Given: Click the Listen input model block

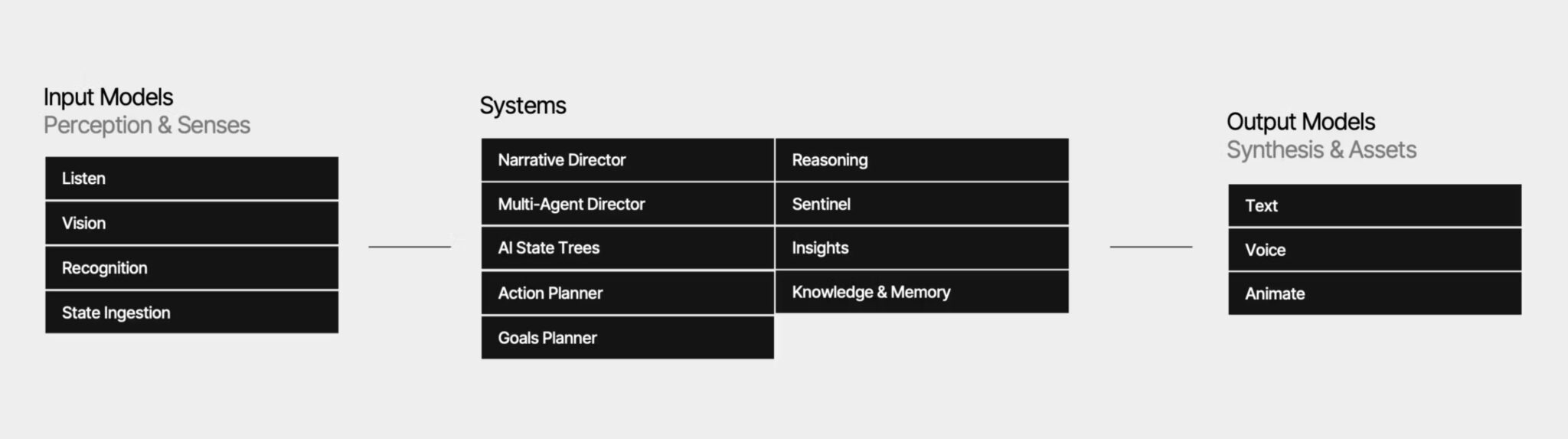Looking at the screenshot, I should 191,179.
